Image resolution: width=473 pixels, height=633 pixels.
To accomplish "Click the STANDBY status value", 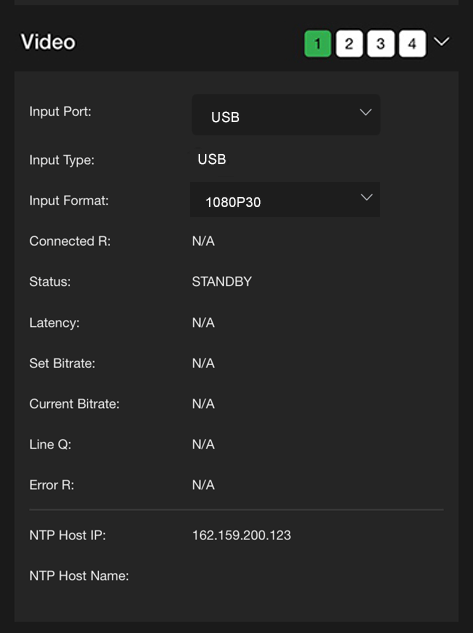I will 222,281.
